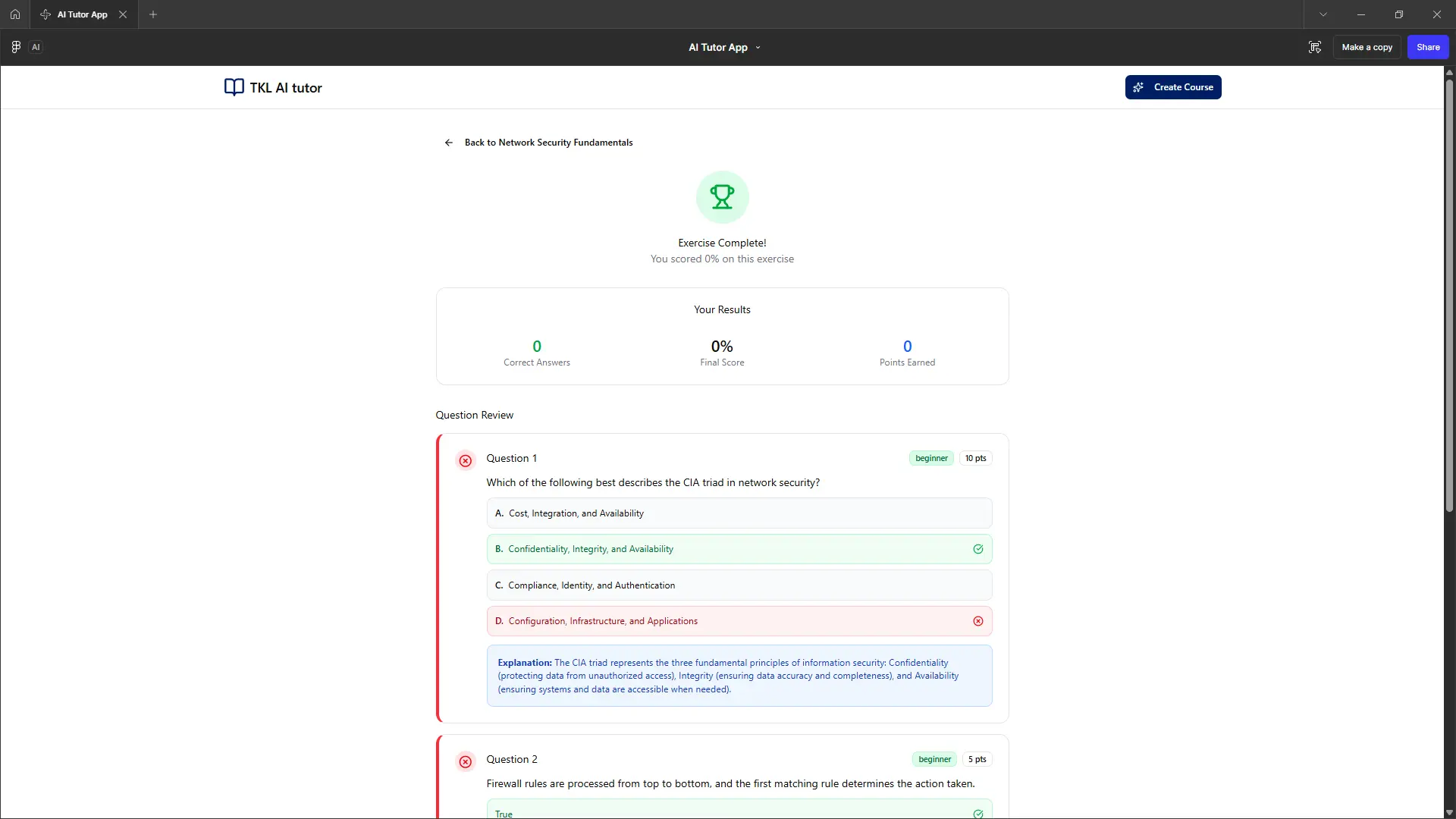Click the presentation options frame icon

click(1315, 47)
